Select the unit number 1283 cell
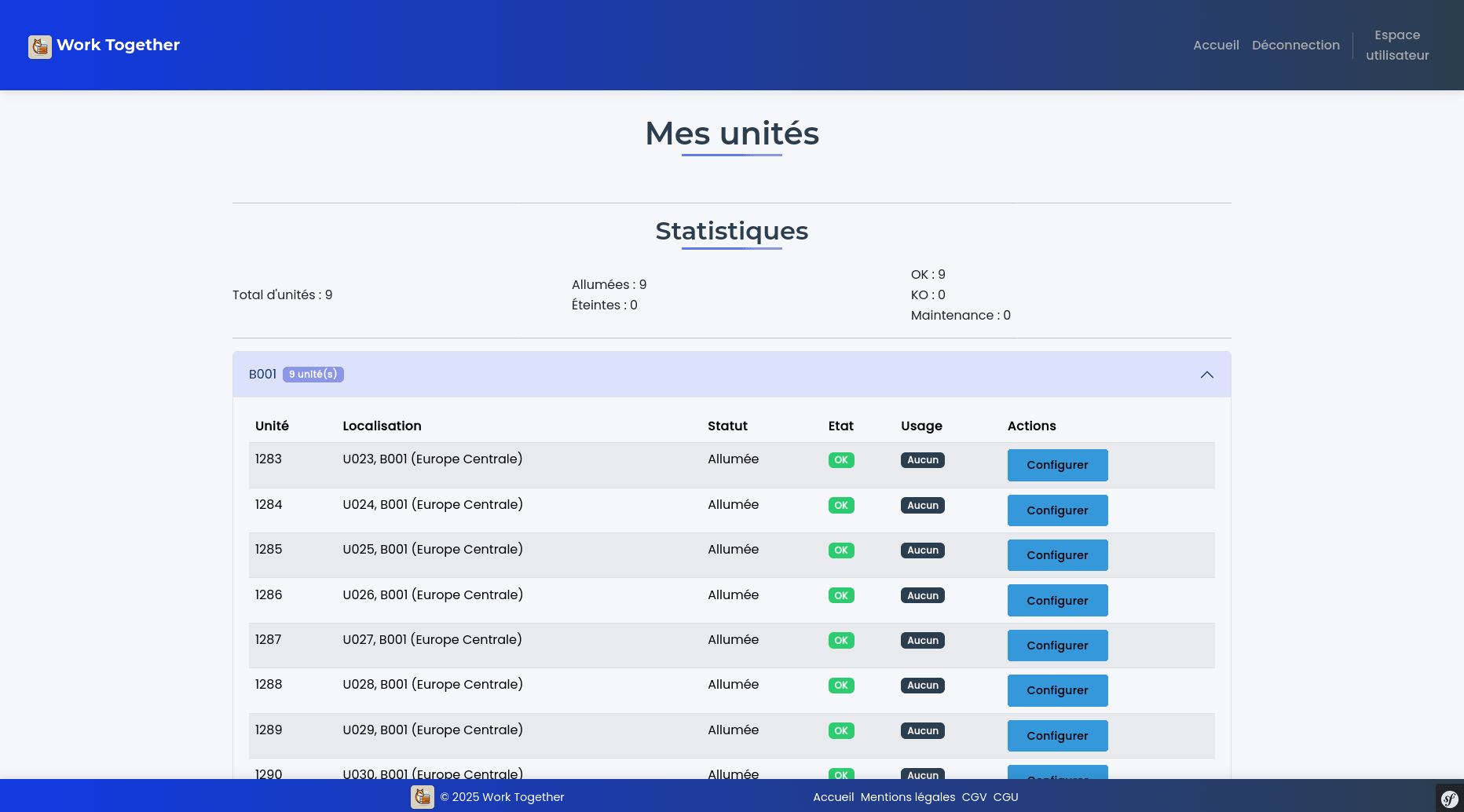The width and height of the screenshot is (1464, 812). [x=269, y=459]
